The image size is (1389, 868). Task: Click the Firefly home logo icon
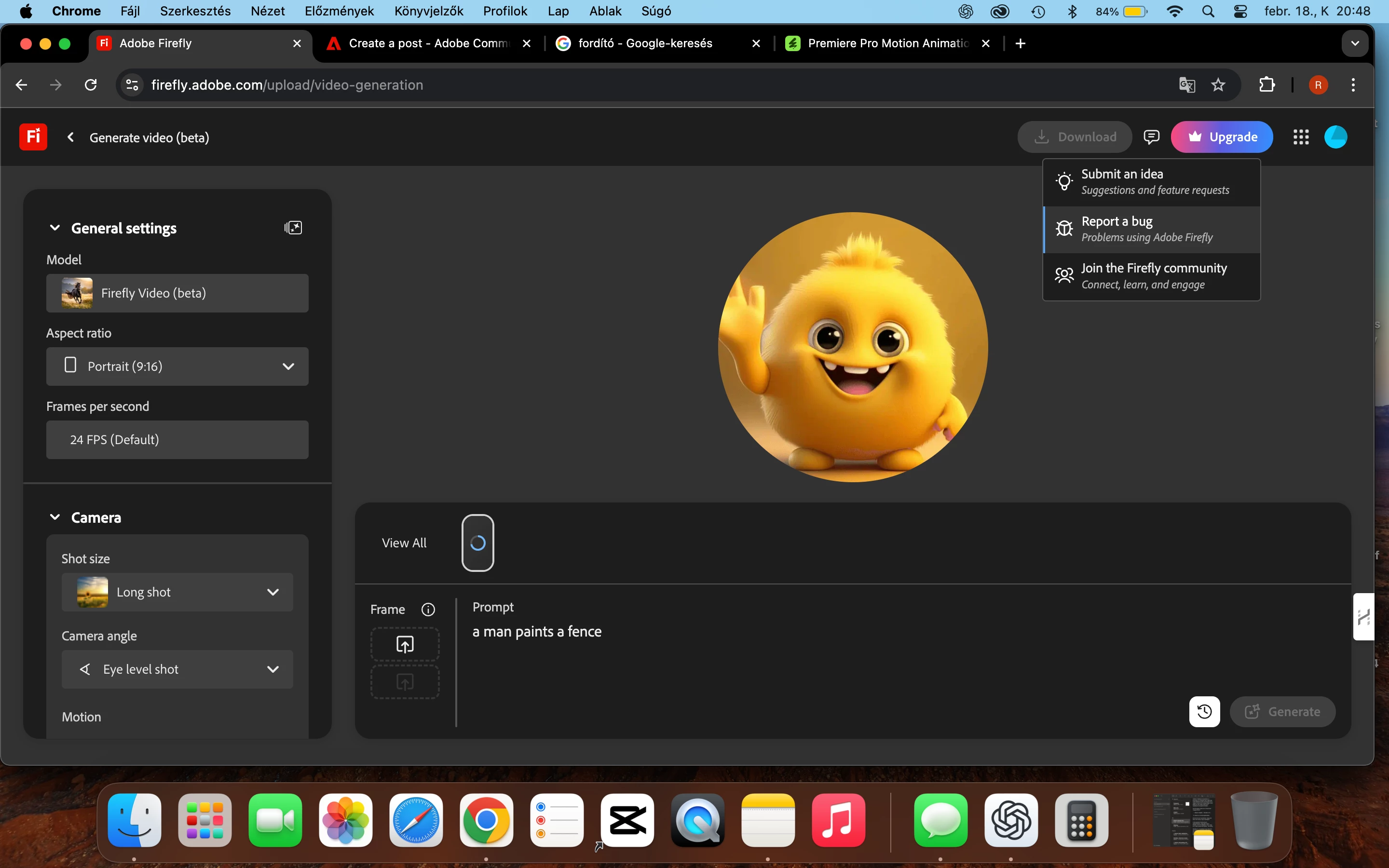coord(33,136)
